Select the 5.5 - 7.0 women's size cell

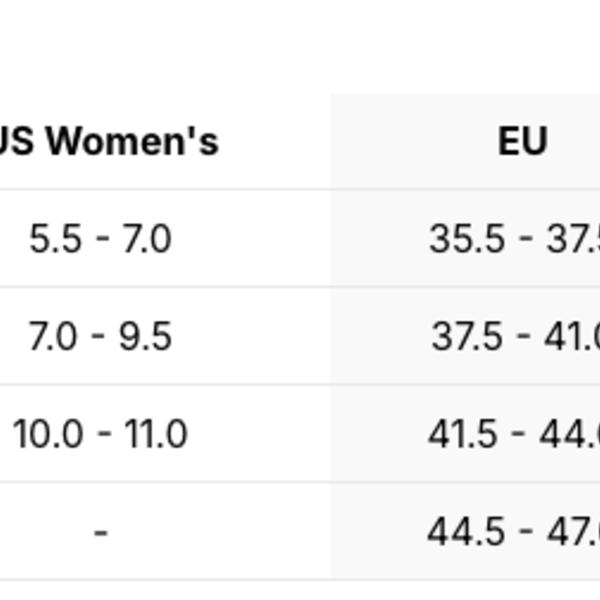100,239
